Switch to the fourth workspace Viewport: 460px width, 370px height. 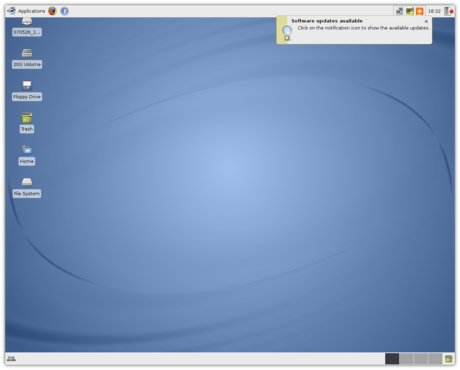click(435, 359)
